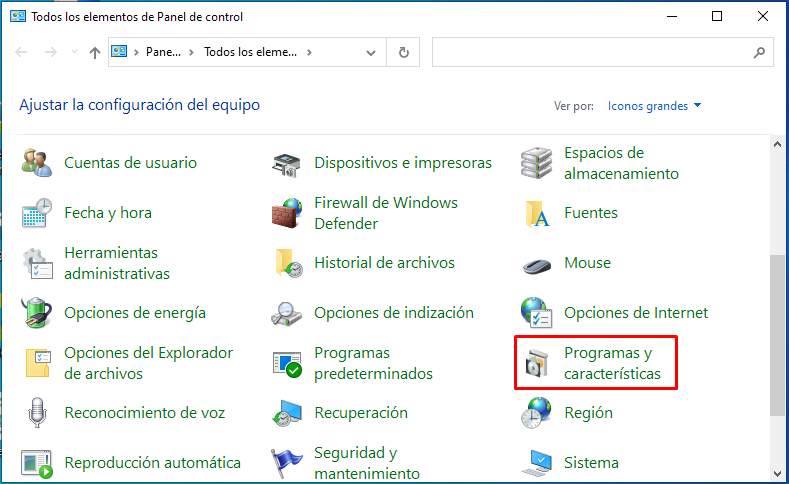Image resolution: width=789 pixels, height=484 pixels.
Task: Open Dispositivos e impresoras link
Action: tap(403, 163)
